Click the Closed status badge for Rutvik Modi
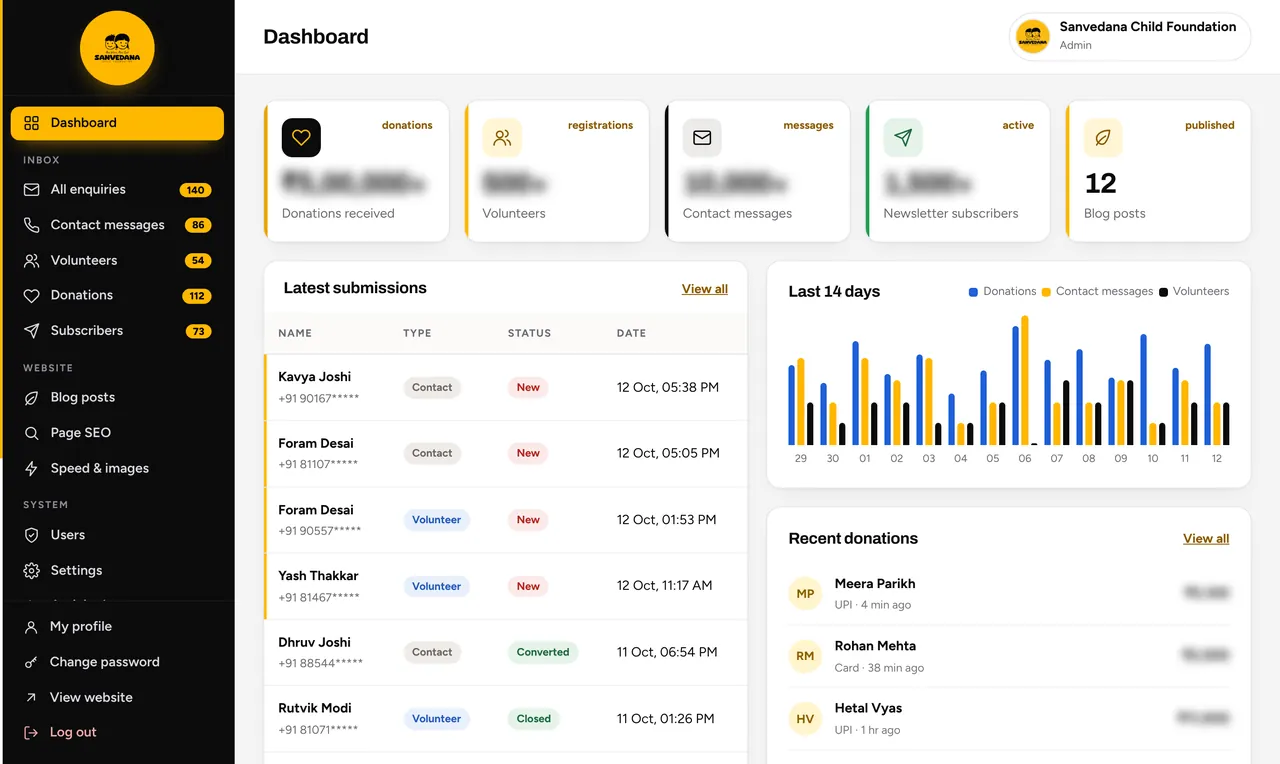 tap(534, 719)
